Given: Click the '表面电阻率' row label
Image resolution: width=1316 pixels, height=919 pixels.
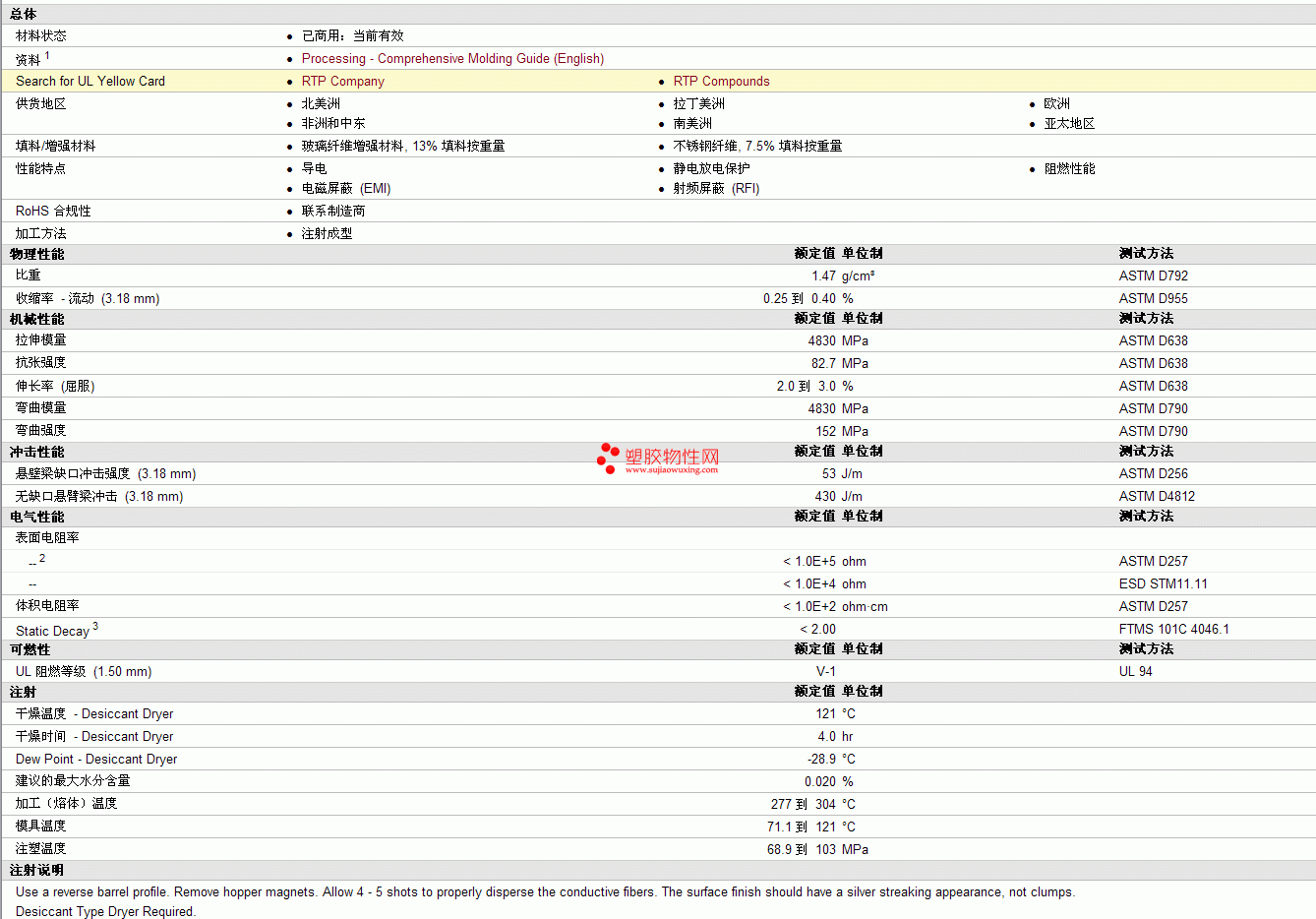Looking at the screenshot, I should coord(47,538).
